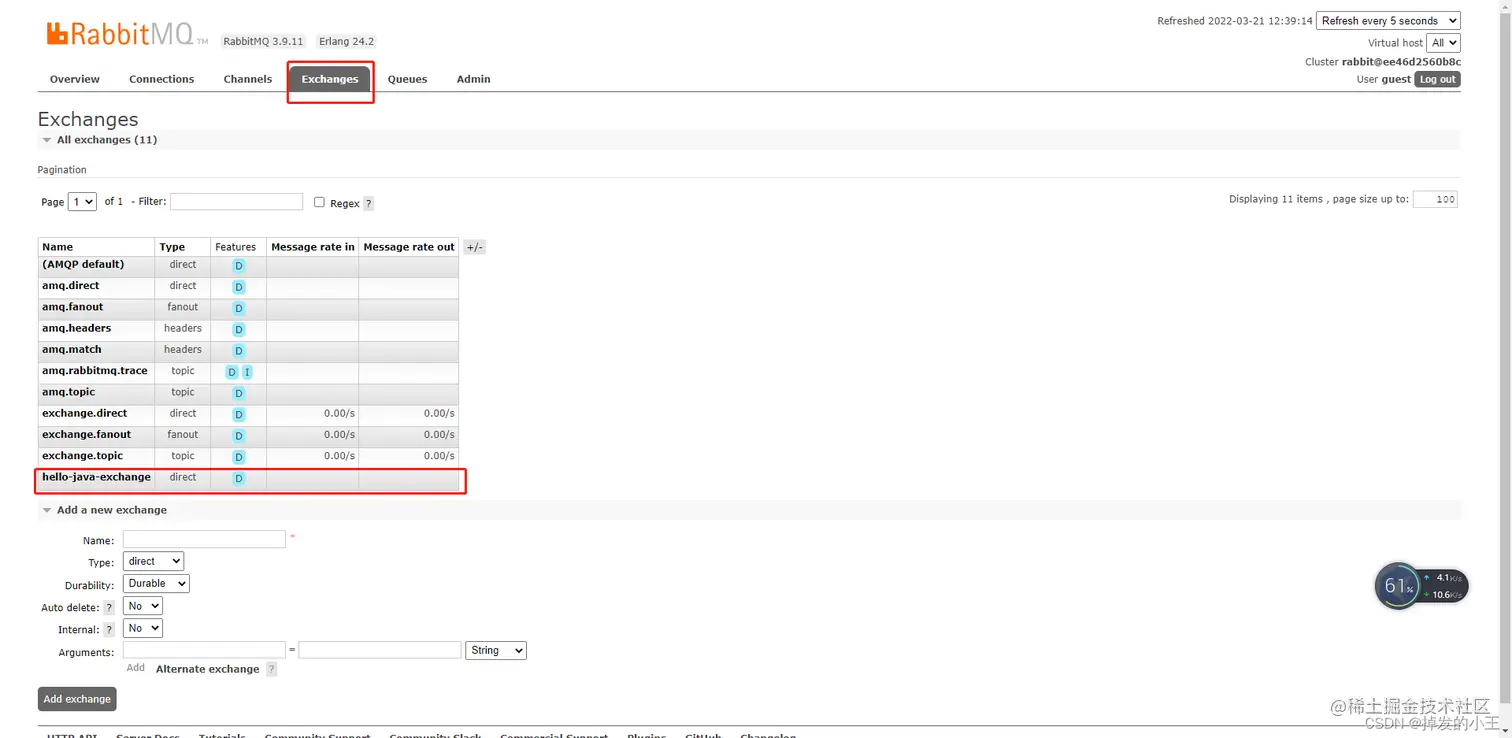This screenshot has width=1512, height=738.
Task: Go to the Admin tab
Action: point(474,79)
